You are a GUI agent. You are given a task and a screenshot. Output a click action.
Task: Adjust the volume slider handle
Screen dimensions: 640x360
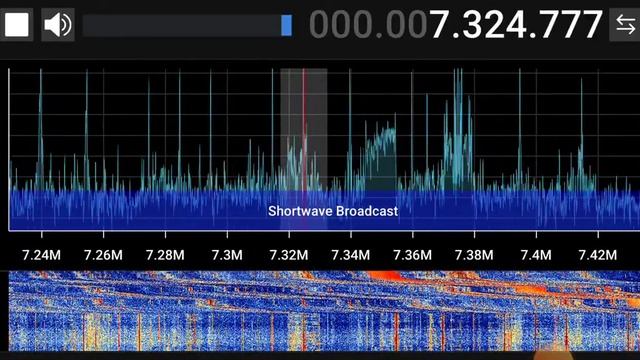point(287,25)
